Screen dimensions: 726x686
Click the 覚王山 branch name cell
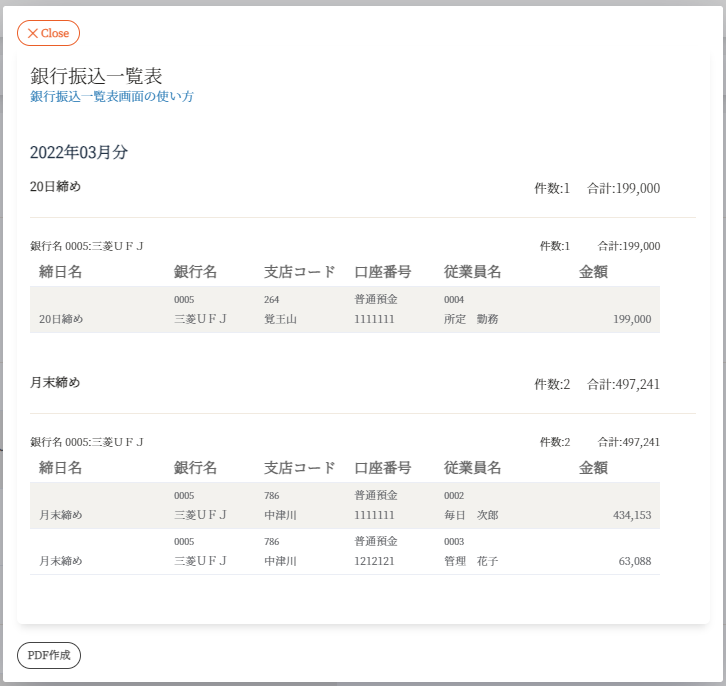280,319
